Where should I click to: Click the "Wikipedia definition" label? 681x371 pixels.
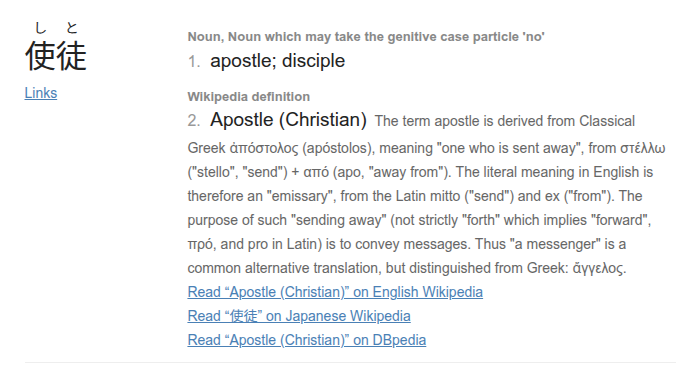click(x=248, y=96)
